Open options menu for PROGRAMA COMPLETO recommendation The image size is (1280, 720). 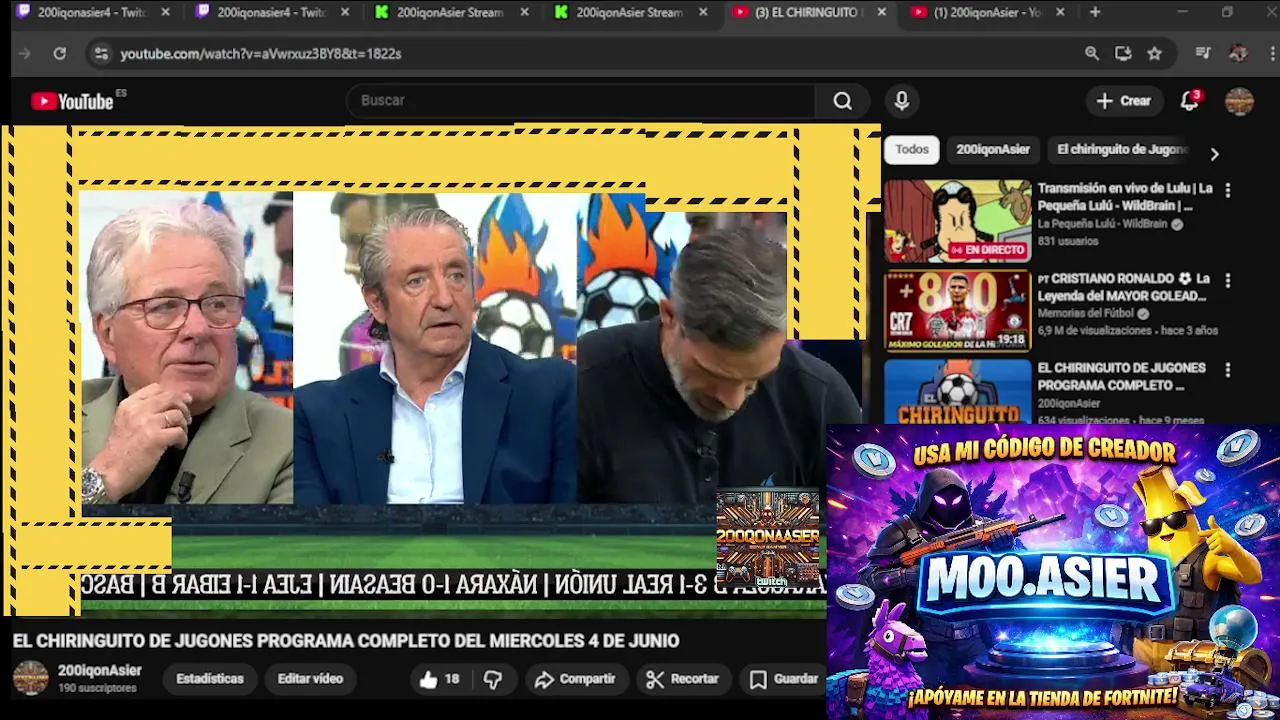pos(1228,370)
